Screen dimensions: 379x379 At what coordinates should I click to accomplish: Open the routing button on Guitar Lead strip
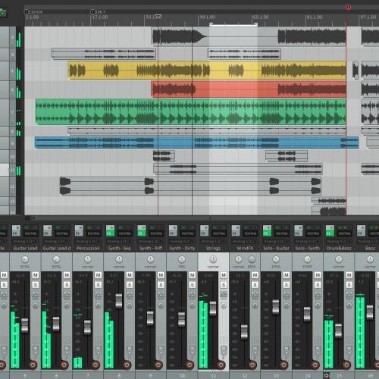pyautogui.click(x=30, y=233)
